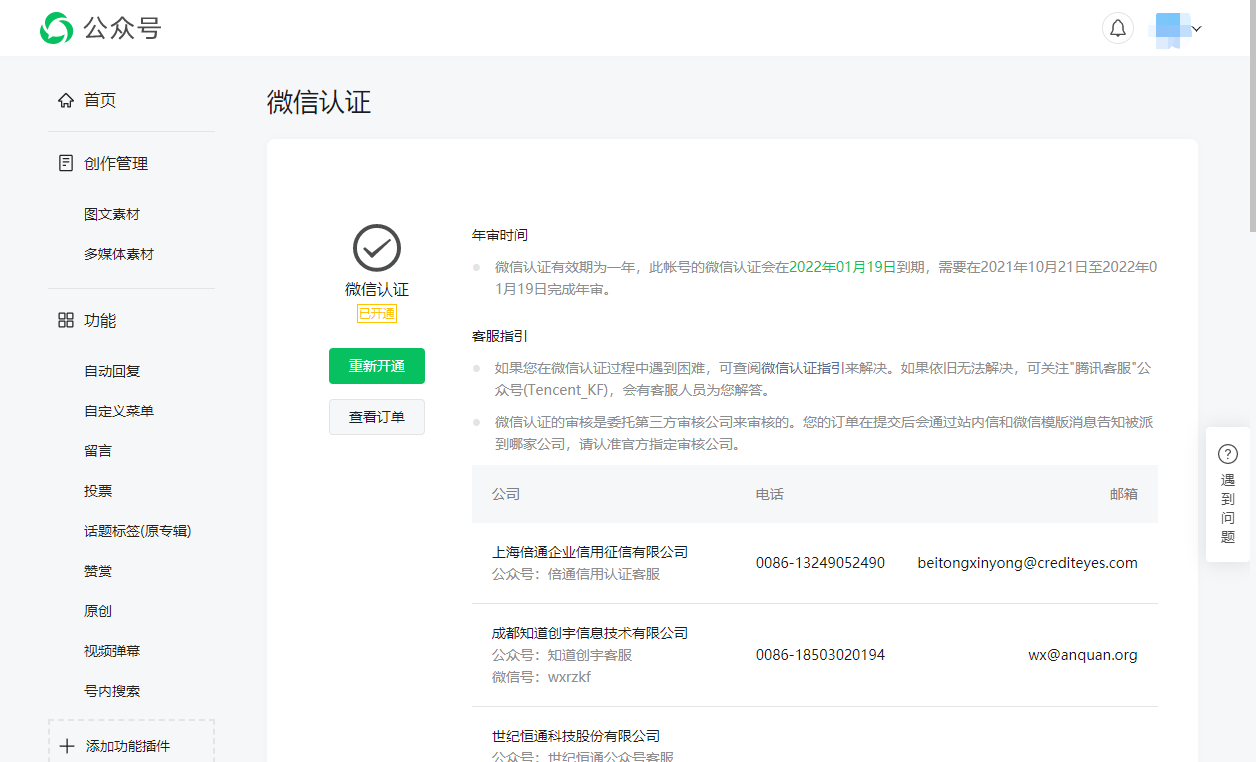Click the home icon in sidebar
The image size is (1256, 762).
66,100
